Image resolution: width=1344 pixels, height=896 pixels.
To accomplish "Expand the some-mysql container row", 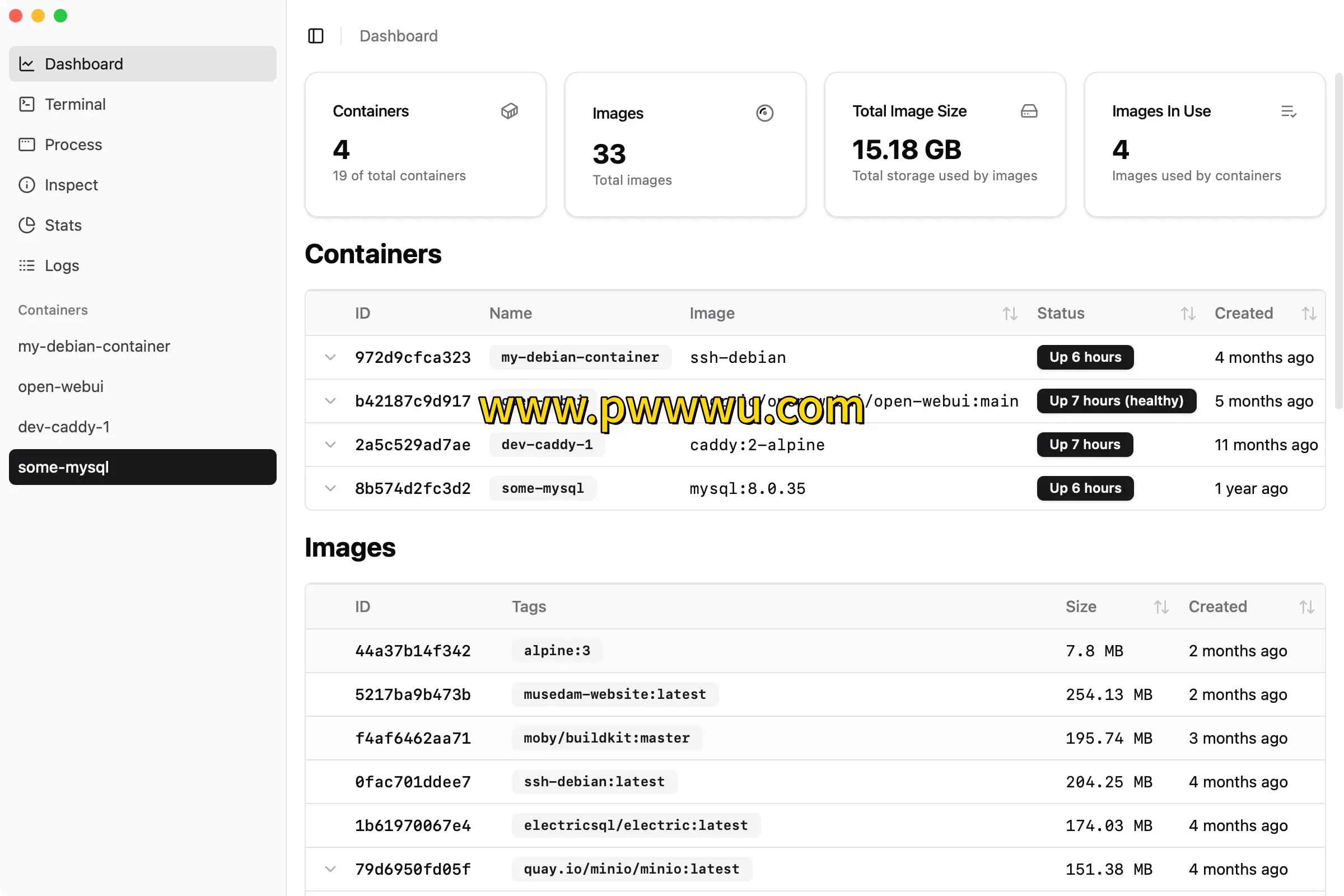I will click(x=330, y=488).
